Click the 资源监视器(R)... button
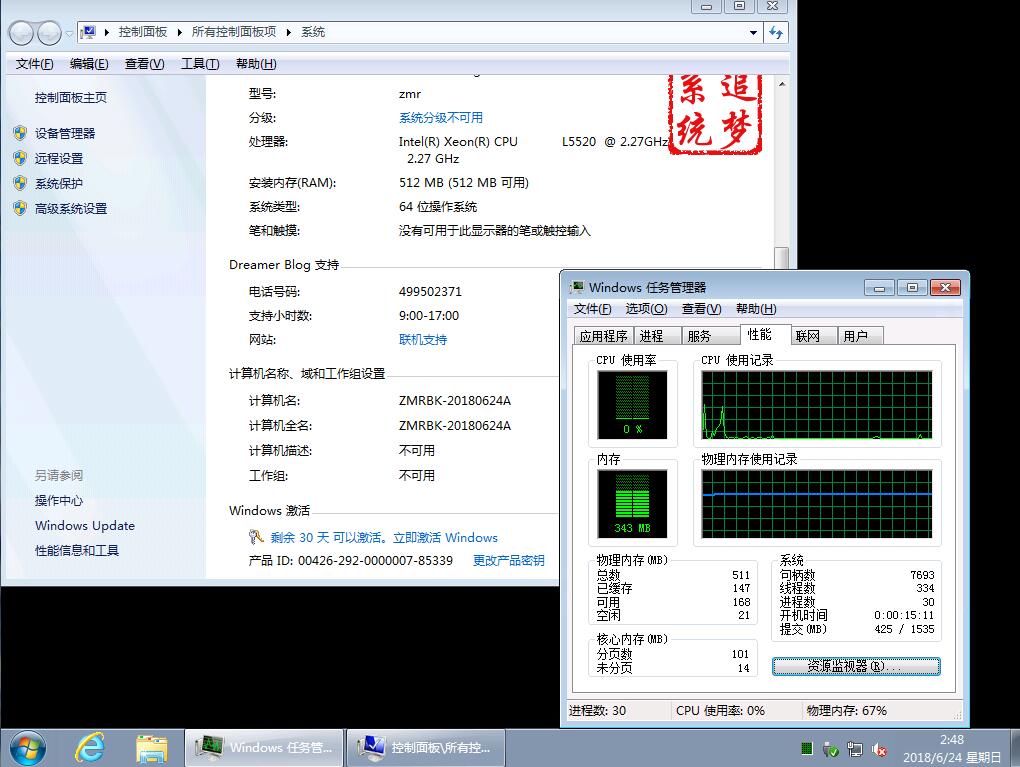Image resolution: width=1020 pixels, height=767 pixels. (856, 666)
